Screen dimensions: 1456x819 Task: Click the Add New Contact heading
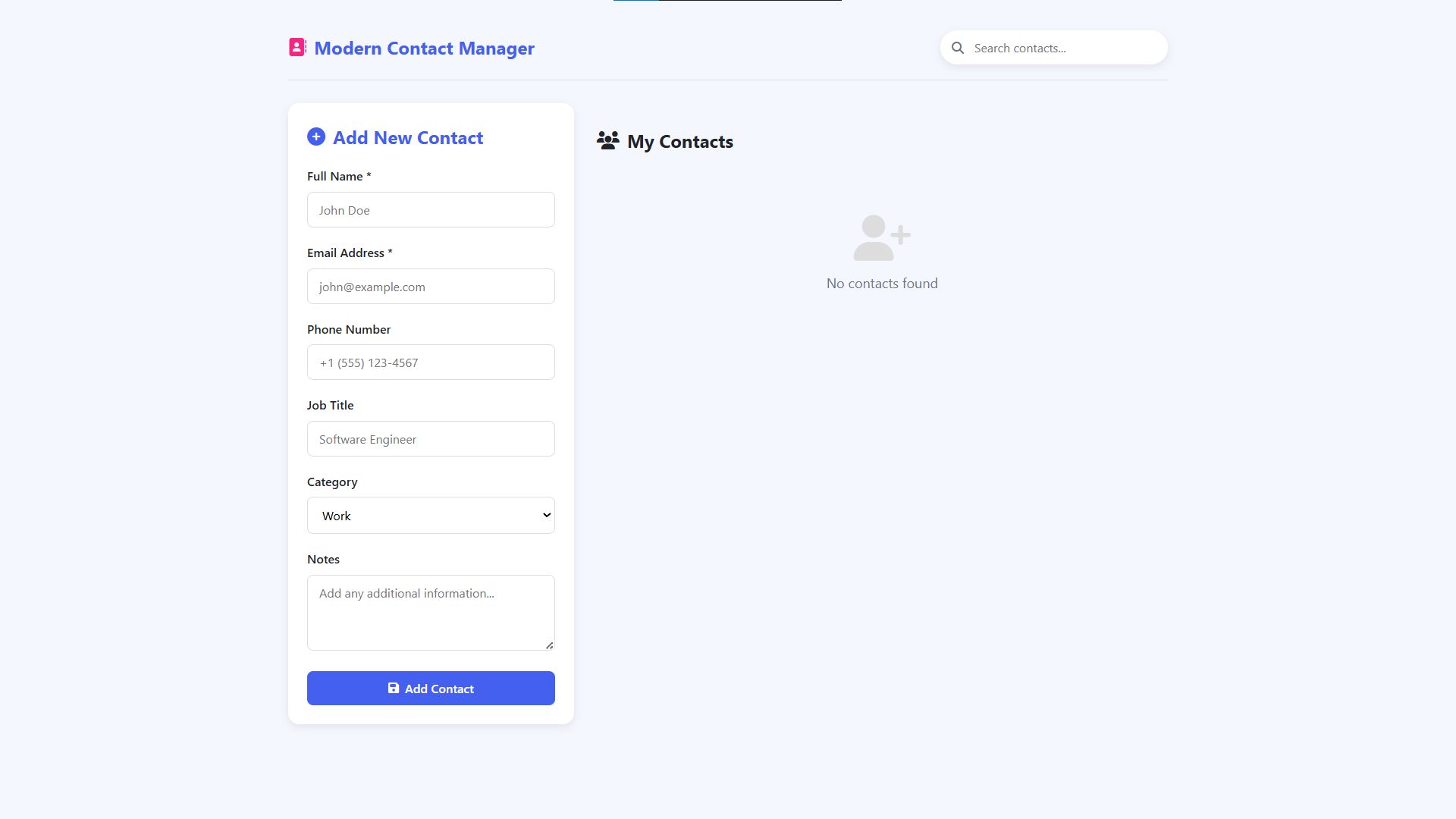408,138
